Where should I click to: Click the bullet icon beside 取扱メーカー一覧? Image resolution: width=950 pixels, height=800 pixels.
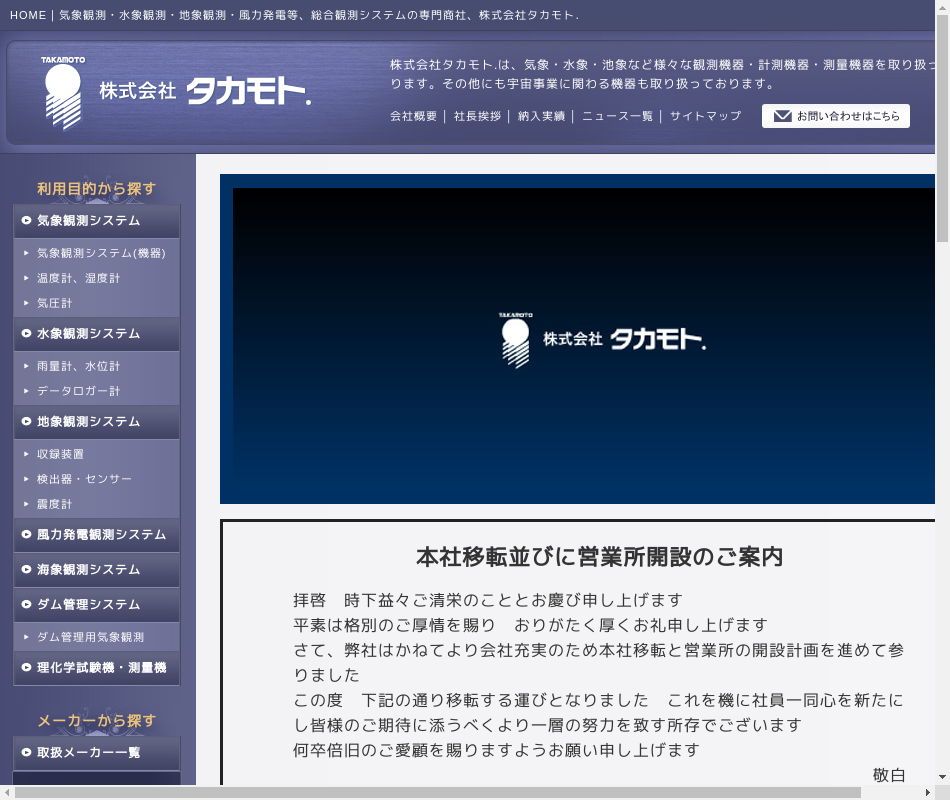[x=26, y=752]
